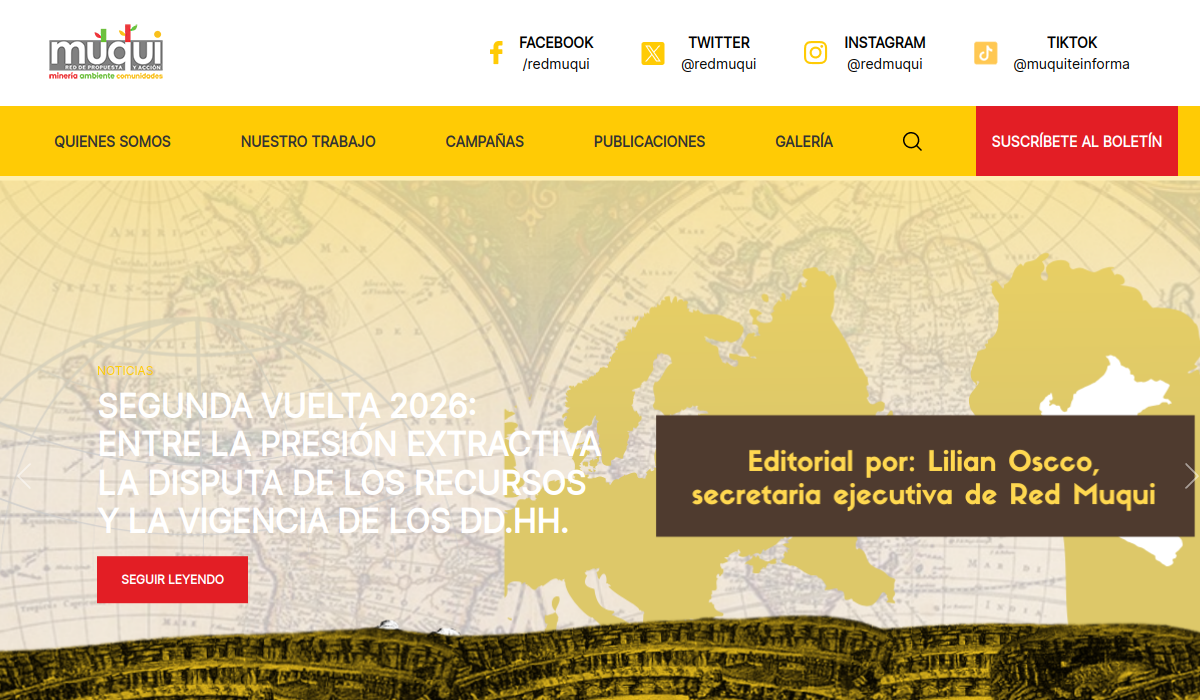The width and height of the screenshot is (1200, 700).
Task: Go to next slide arrow
Action: pos(1190,476)
